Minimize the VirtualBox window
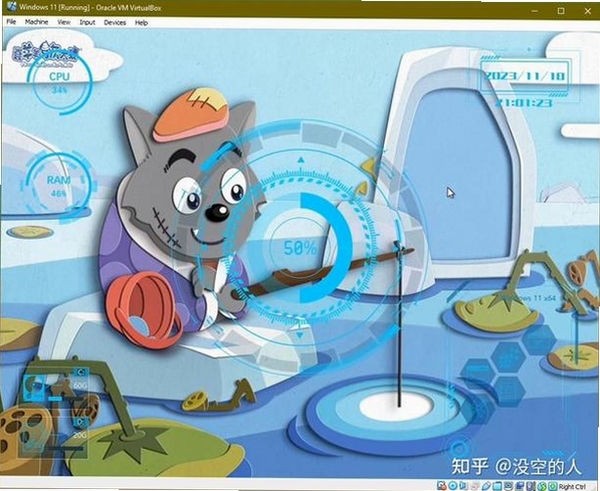600x491 pixels. 535,11
